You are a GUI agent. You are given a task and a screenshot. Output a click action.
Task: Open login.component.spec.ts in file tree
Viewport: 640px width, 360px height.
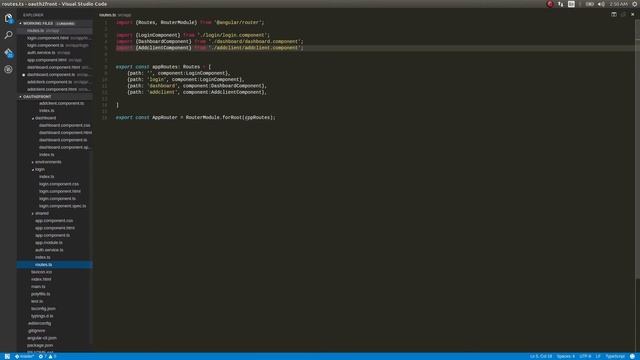point(62,206)
